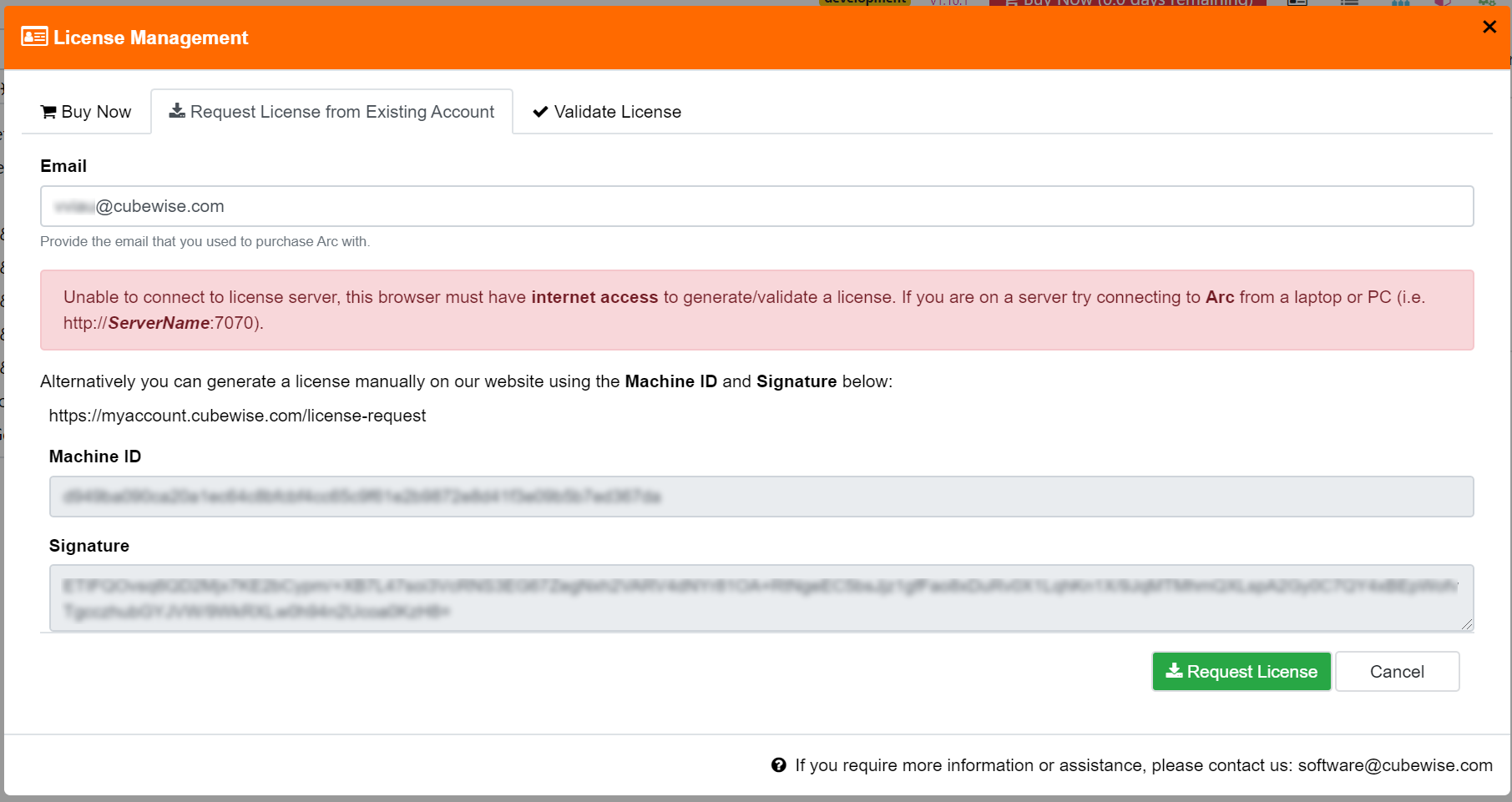Cancel the license request
This screenshot has height=802, width=1512.
1397,672
